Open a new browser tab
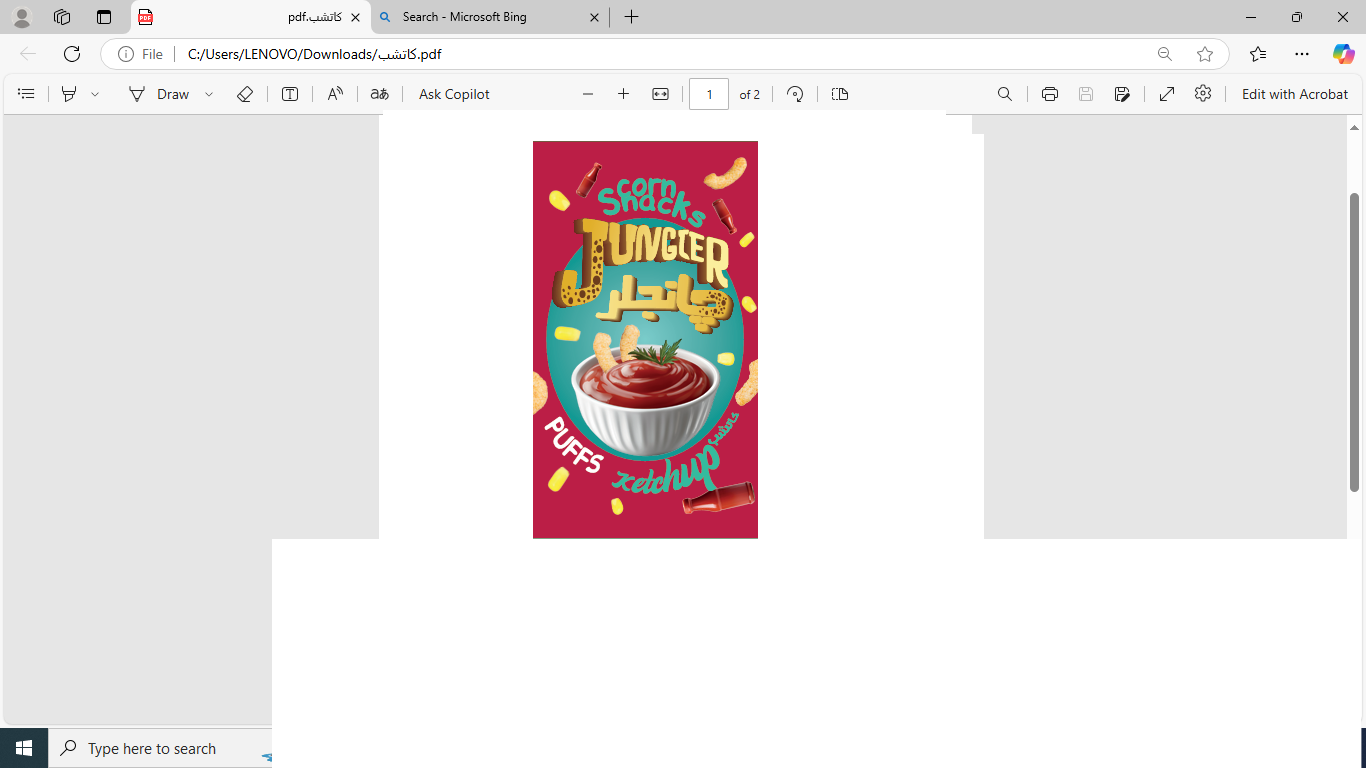 point(631,17)
